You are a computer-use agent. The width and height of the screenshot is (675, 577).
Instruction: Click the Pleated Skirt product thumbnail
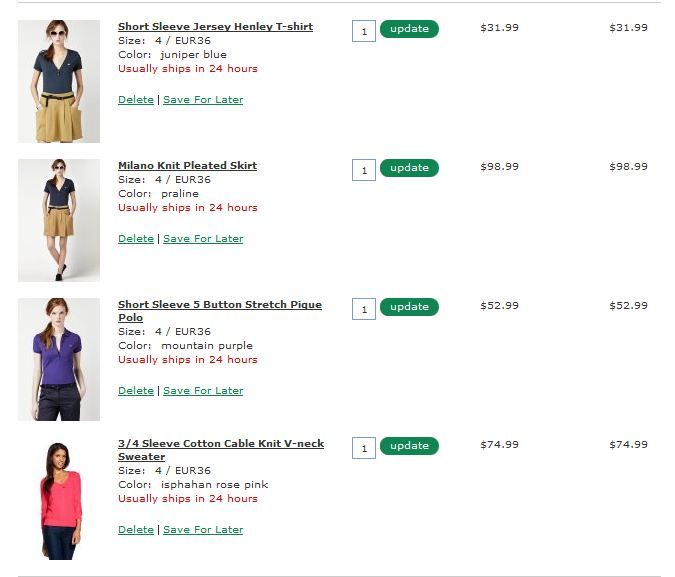(59, 220)
